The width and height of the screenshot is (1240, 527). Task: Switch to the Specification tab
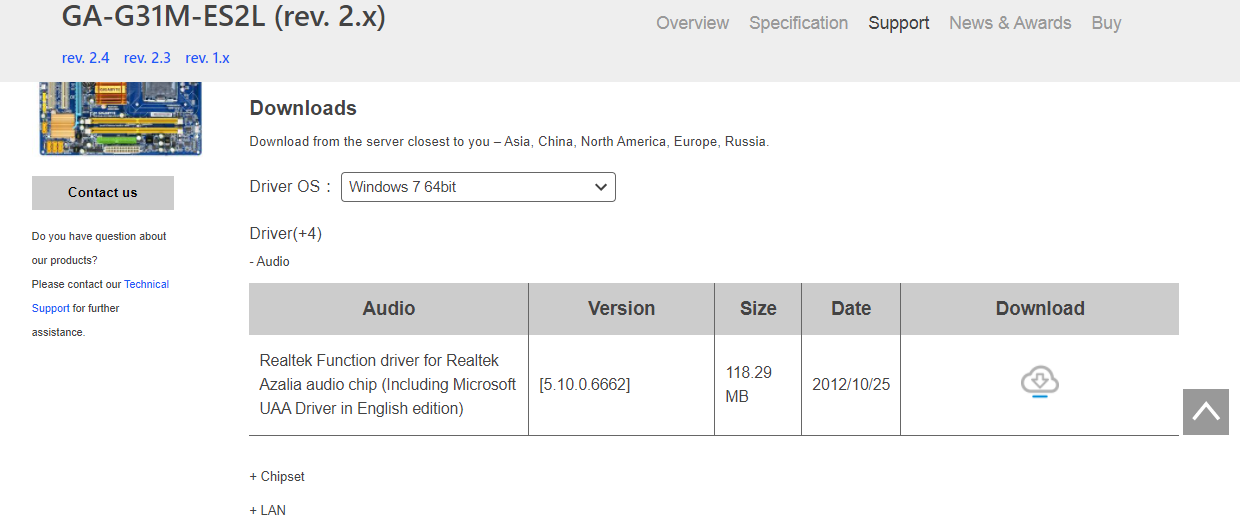point(798,23)
